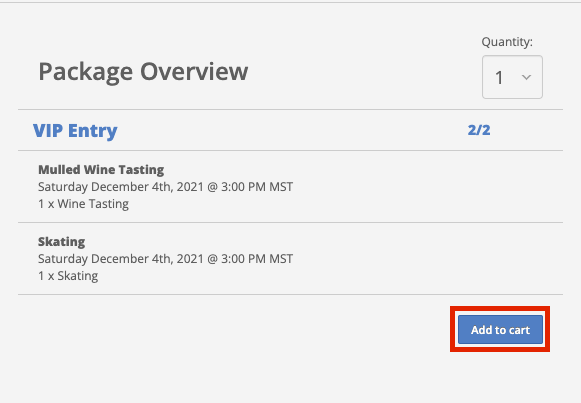This screenshot has height=403, width=581.
Task: Click the word Overview in the heading
Action: 194,71
